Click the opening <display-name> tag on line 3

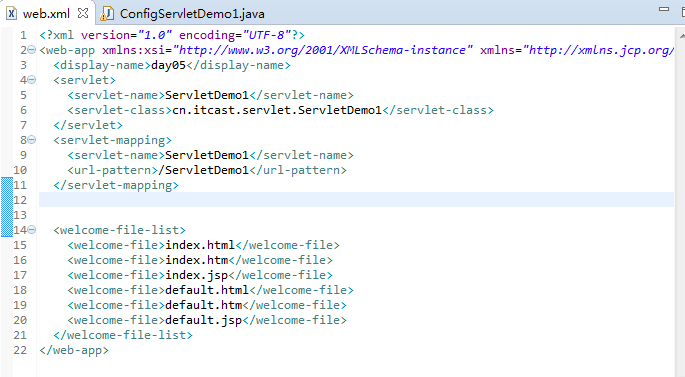102,65
